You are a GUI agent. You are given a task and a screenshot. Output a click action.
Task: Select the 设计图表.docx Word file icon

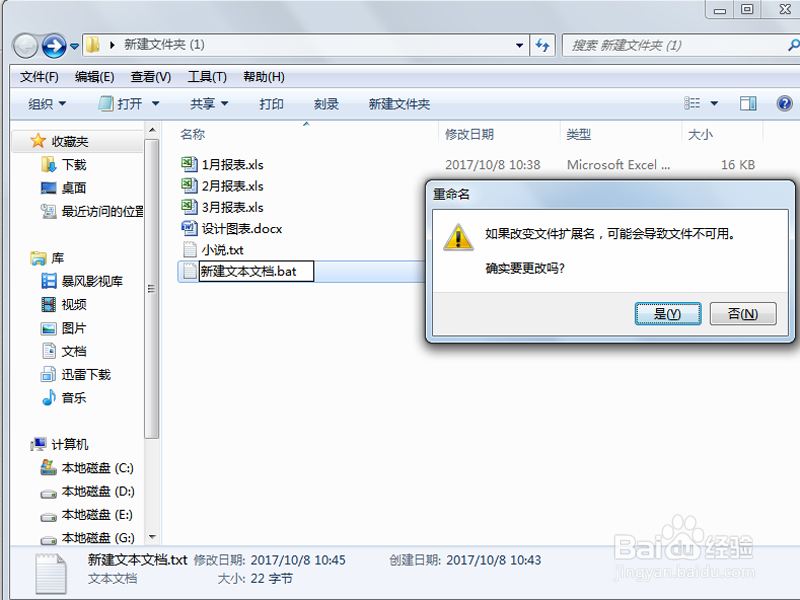coord(189,228)
